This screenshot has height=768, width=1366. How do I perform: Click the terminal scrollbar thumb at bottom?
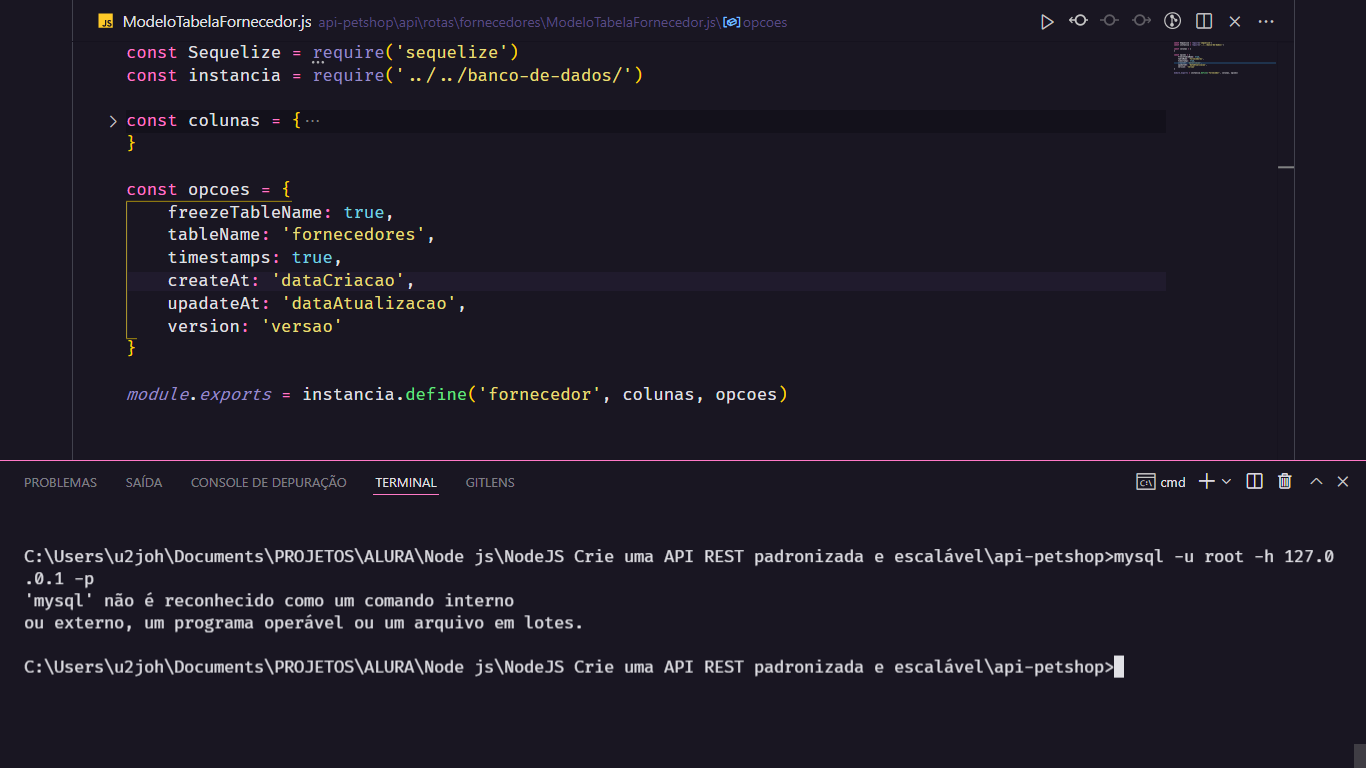pyautogui.click(x=1359, y=755)
